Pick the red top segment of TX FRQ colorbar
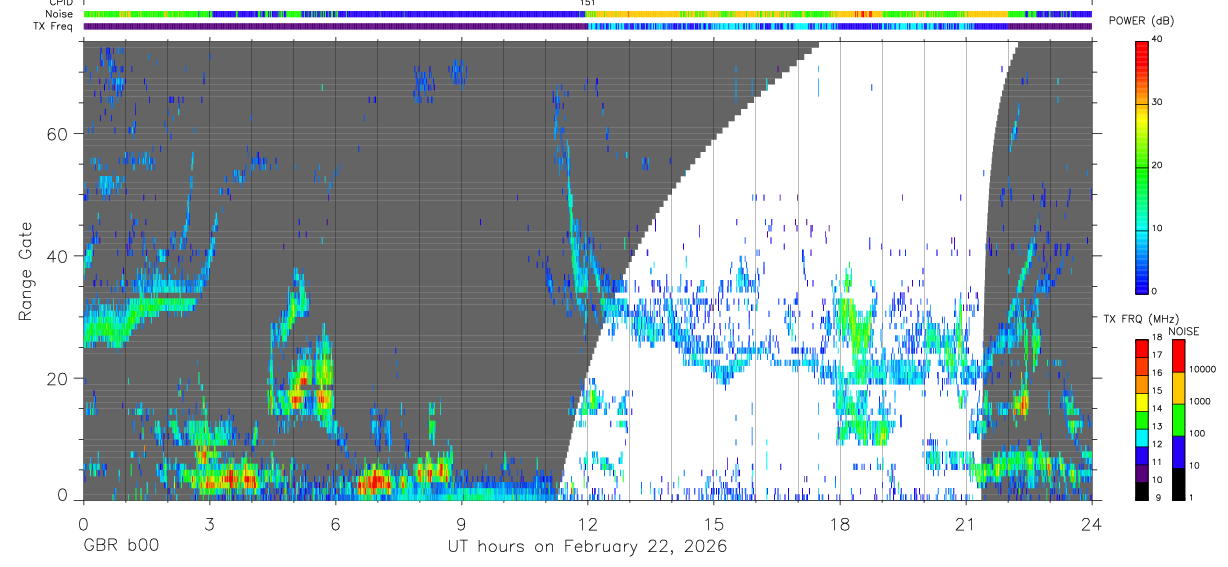This screenshot has height=567, width=1228. (x=1141, y=348)
